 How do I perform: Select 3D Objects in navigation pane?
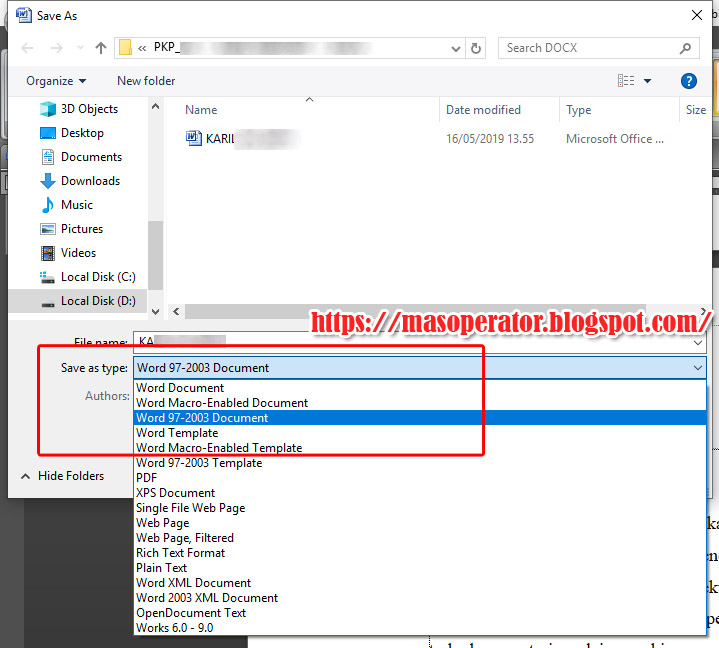click(x=89, y=109)
